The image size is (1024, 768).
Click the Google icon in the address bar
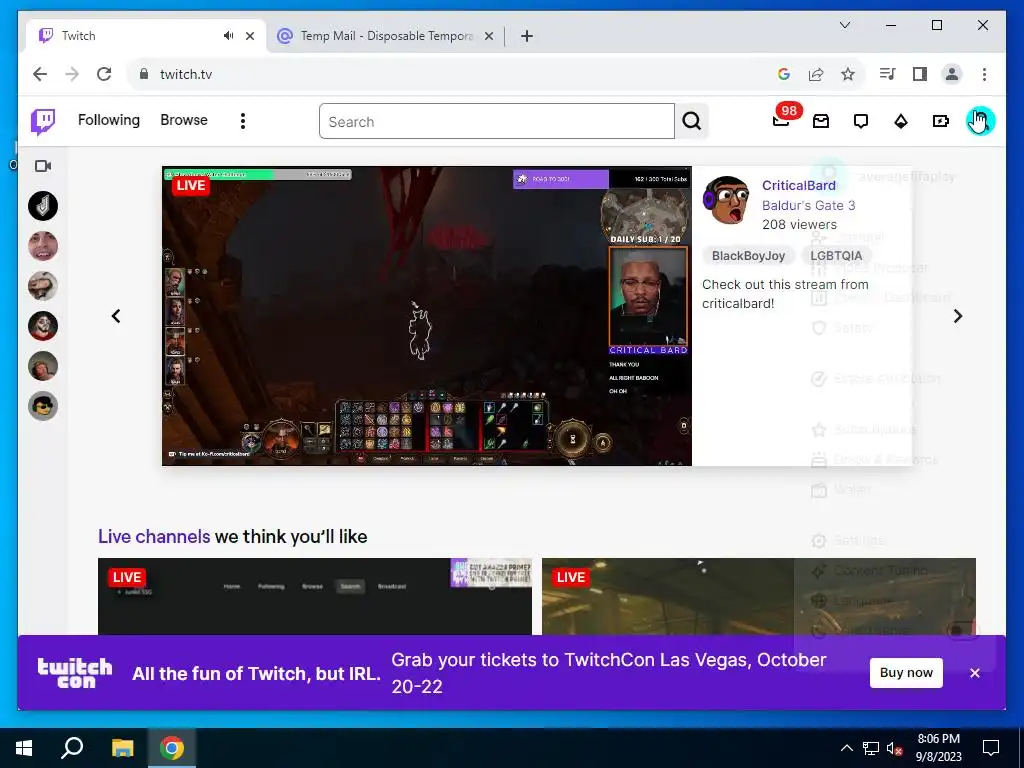[784, 74]
